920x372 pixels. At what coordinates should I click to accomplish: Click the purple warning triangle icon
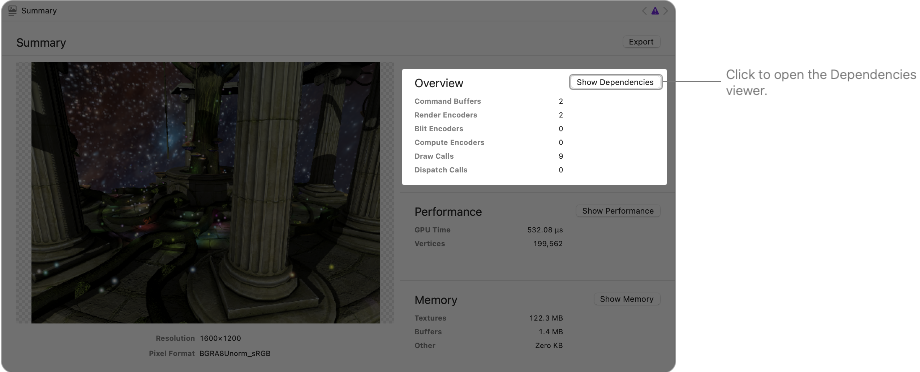coord(655,11)
